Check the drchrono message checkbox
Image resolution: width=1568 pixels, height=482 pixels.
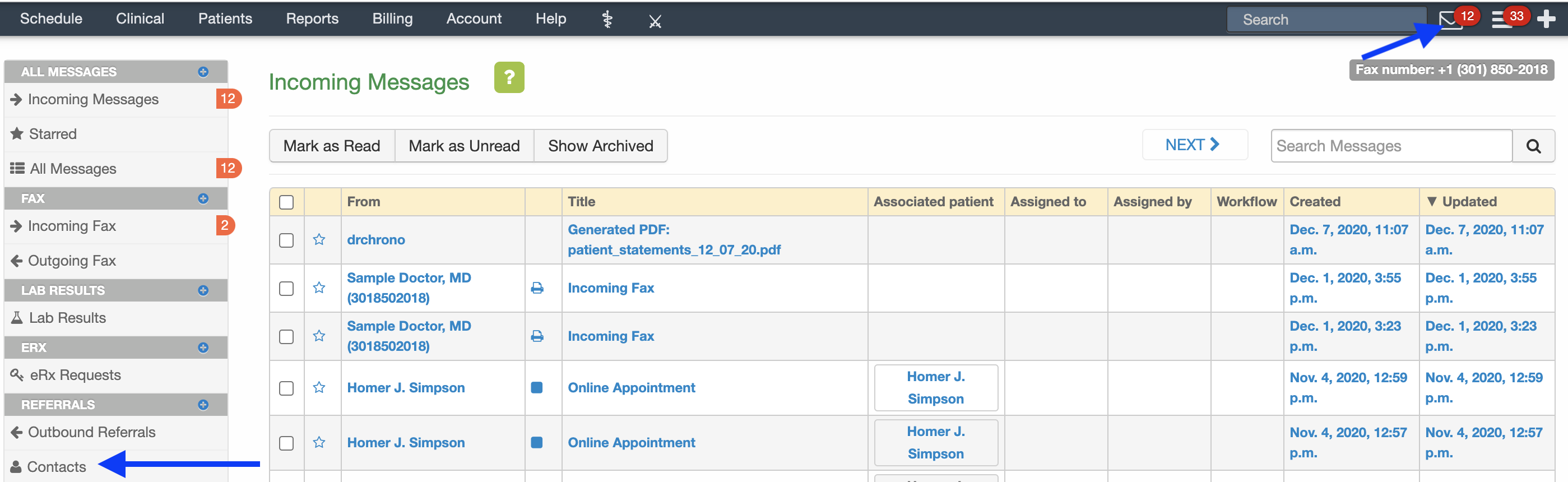pos(286,240)
